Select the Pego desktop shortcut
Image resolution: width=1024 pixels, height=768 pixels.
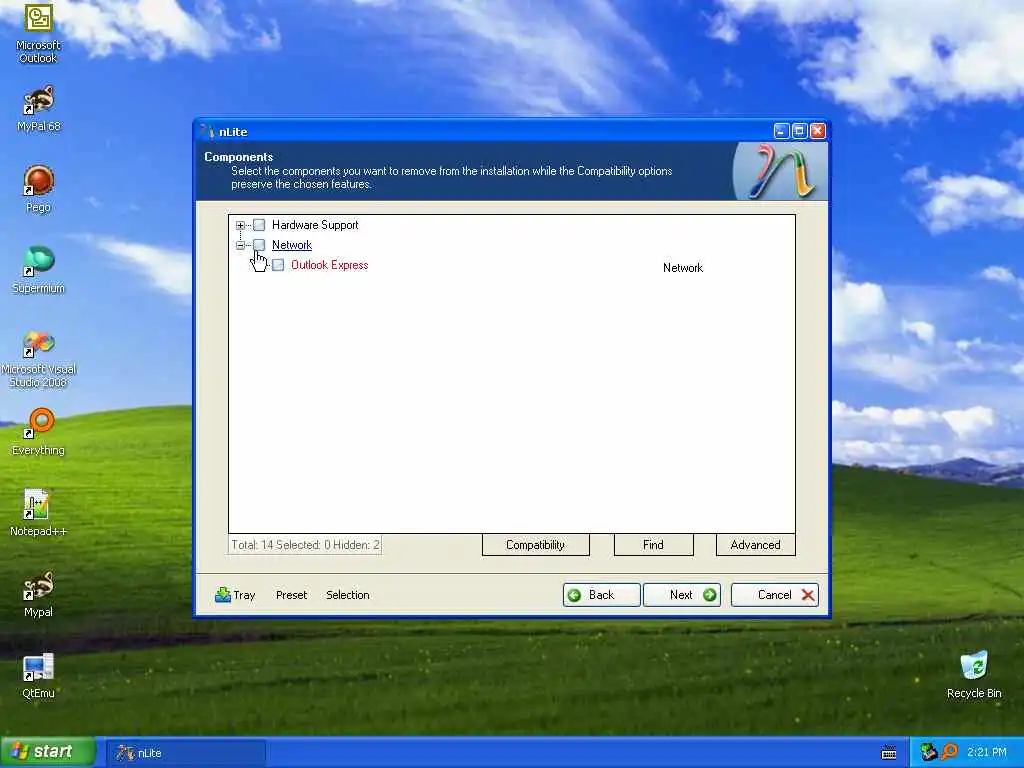click(38, 189)
